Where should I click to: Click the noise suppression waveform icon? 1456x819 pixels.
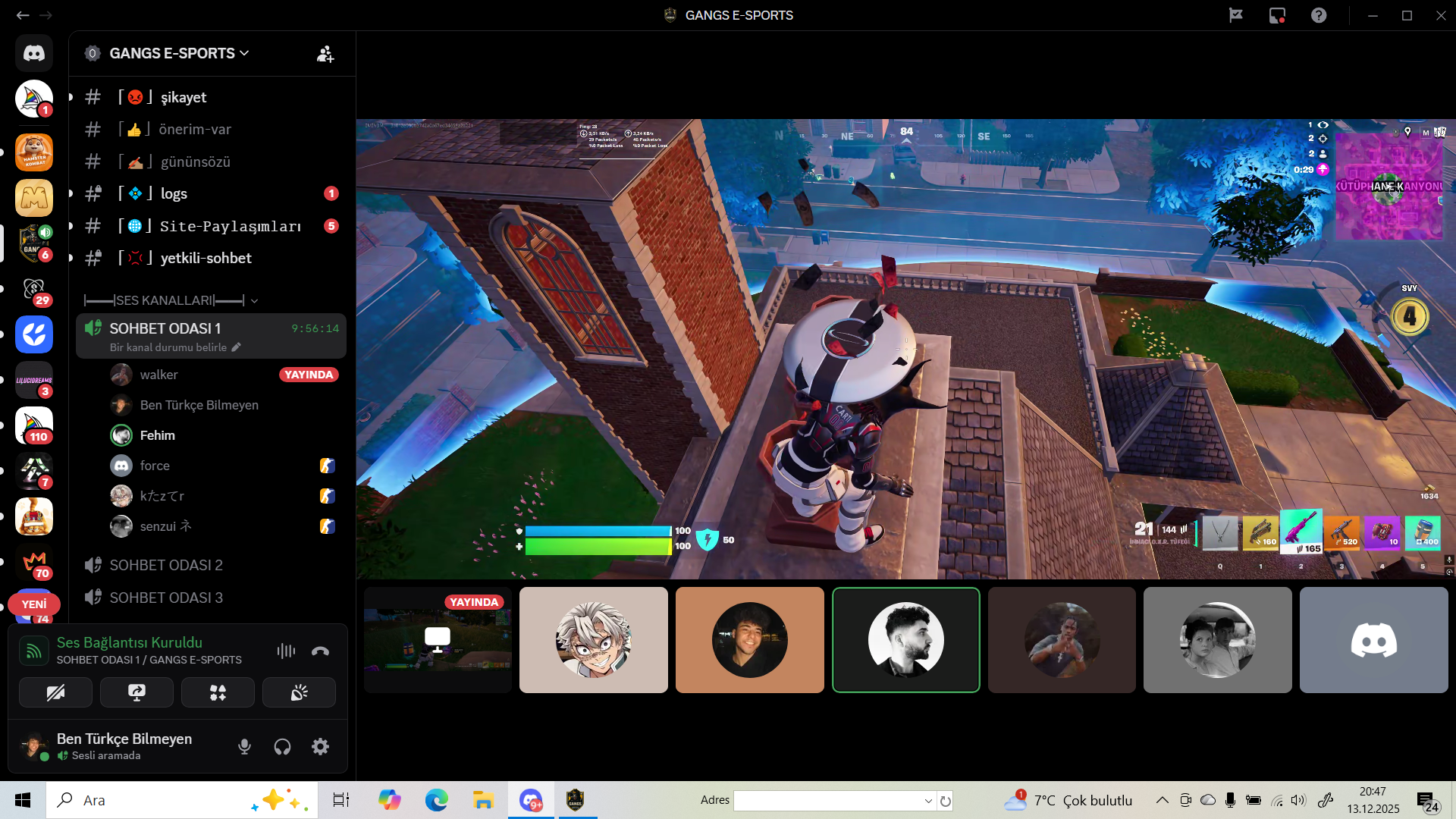tap(286, 651)
